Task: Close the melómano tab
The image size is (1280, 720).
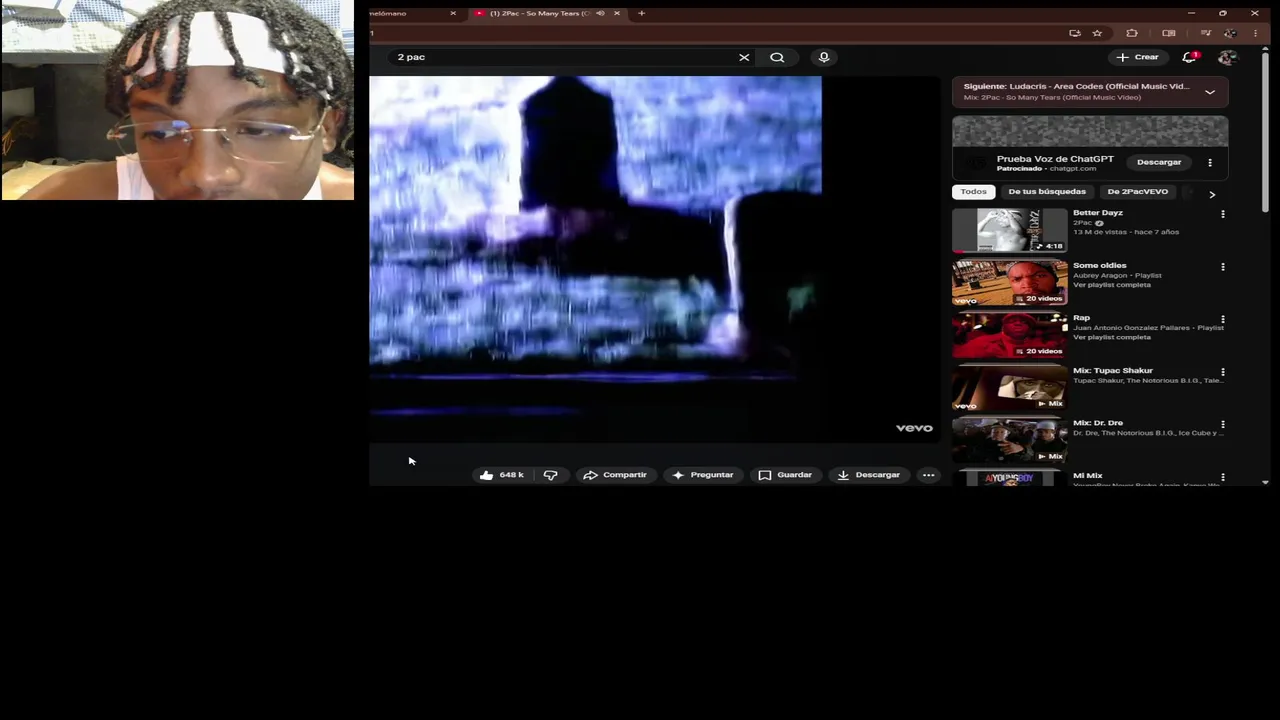Action: pyautogui.click(x=453, y=13)
